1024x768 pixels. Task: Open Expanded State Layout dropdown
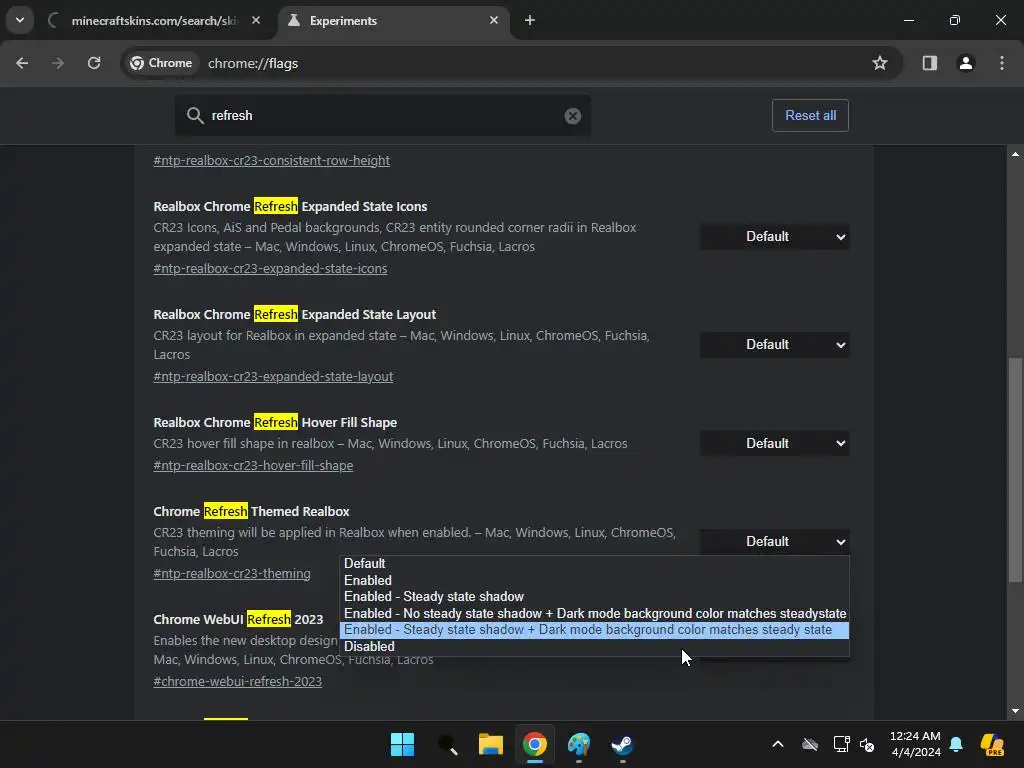(x=775, y=345)
